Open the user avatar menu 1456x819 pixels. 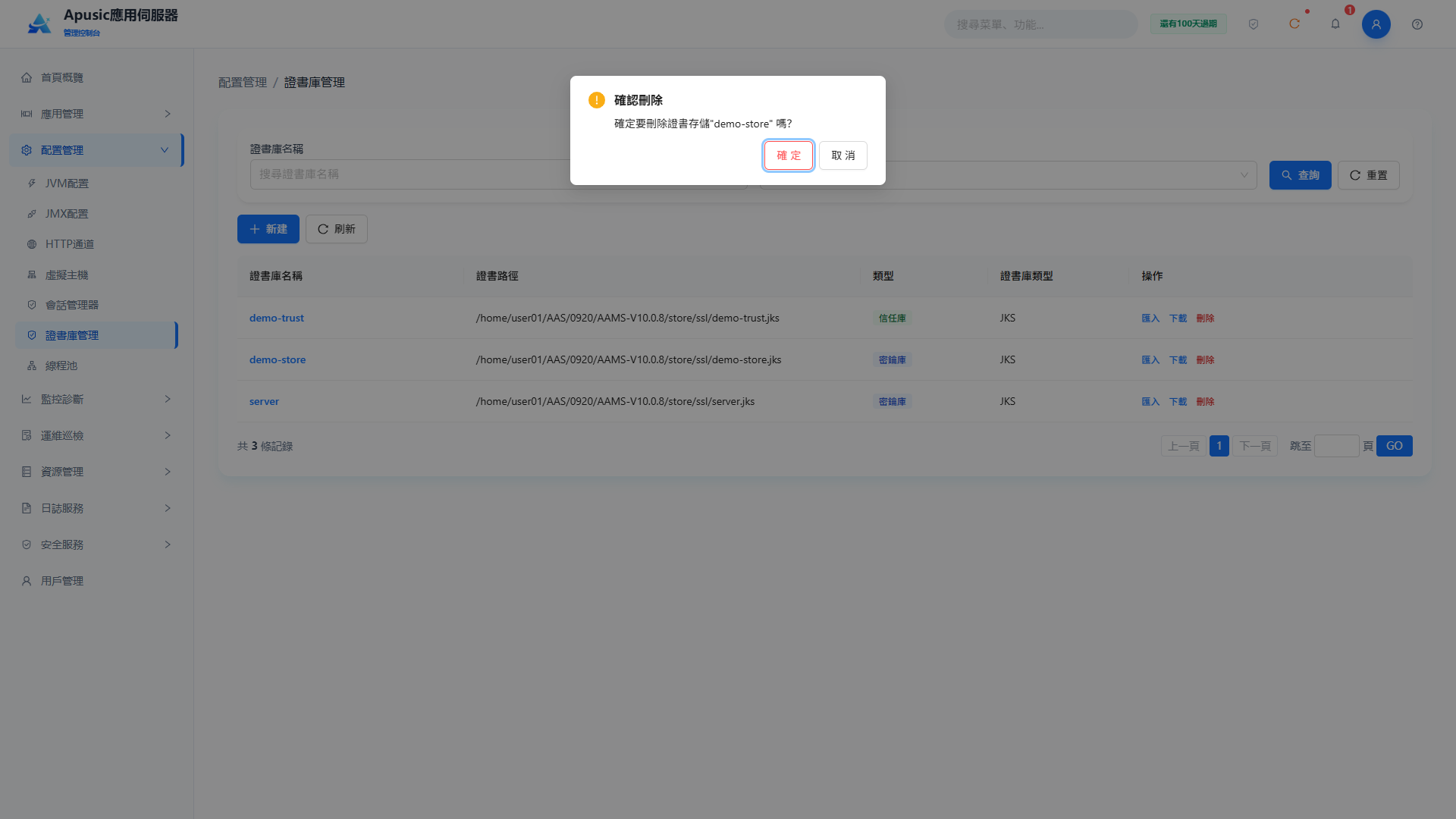coord(1376,24)
